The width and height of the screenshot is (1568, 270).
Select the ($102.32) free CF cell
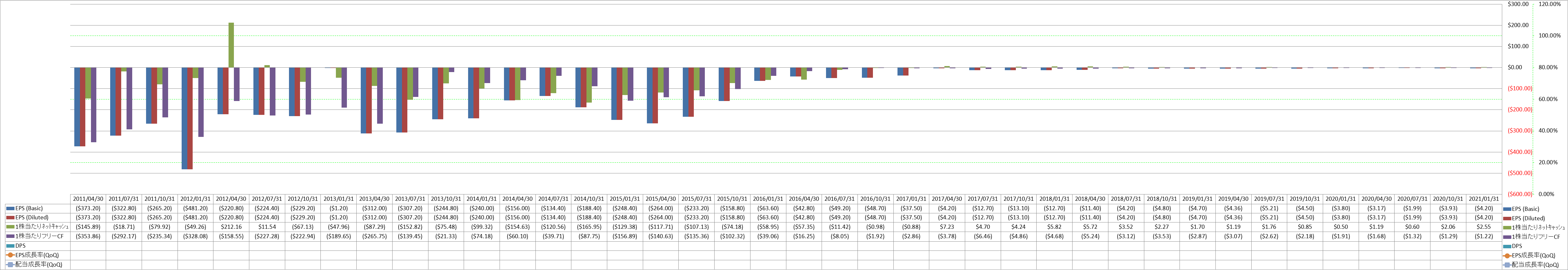click(732, 236)
